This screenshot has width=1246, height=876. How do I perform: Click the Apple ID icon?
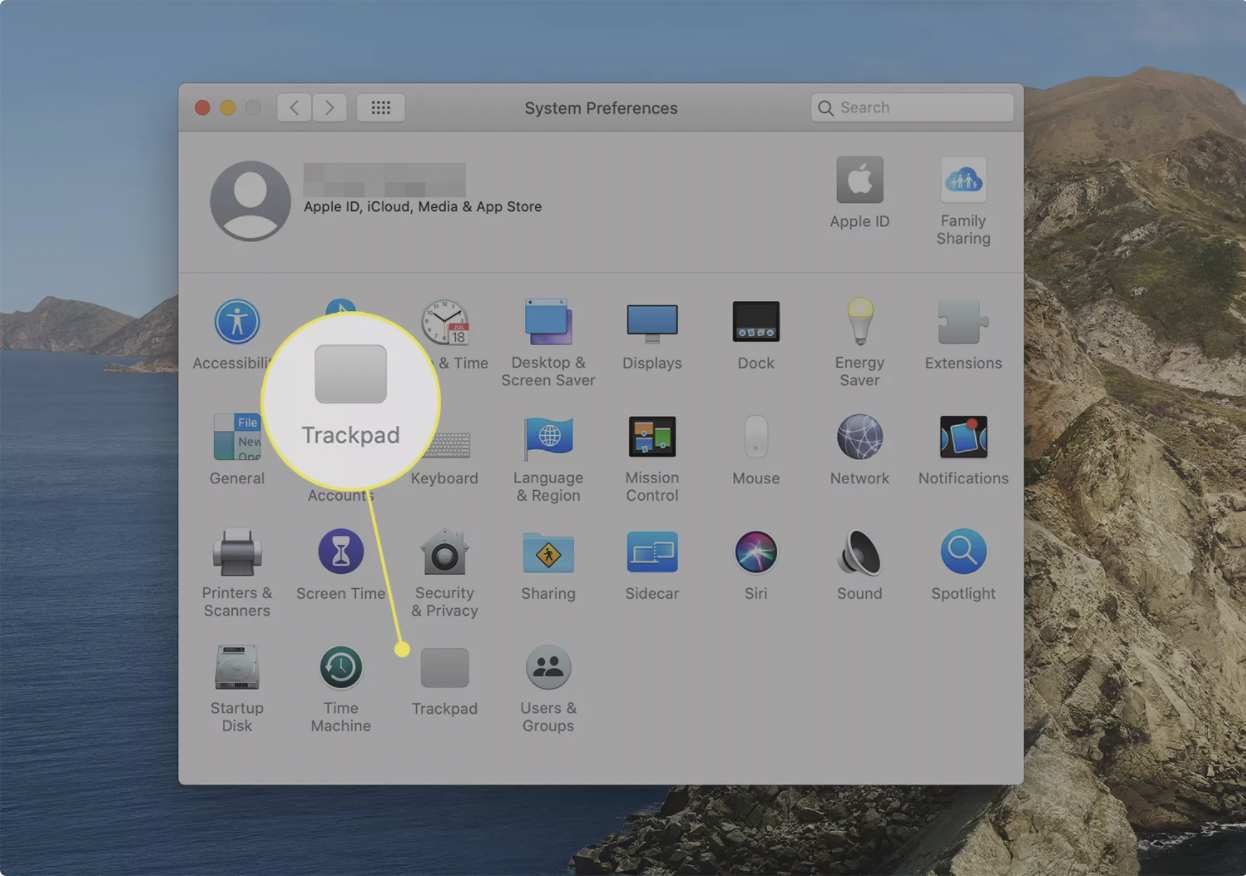859,181
